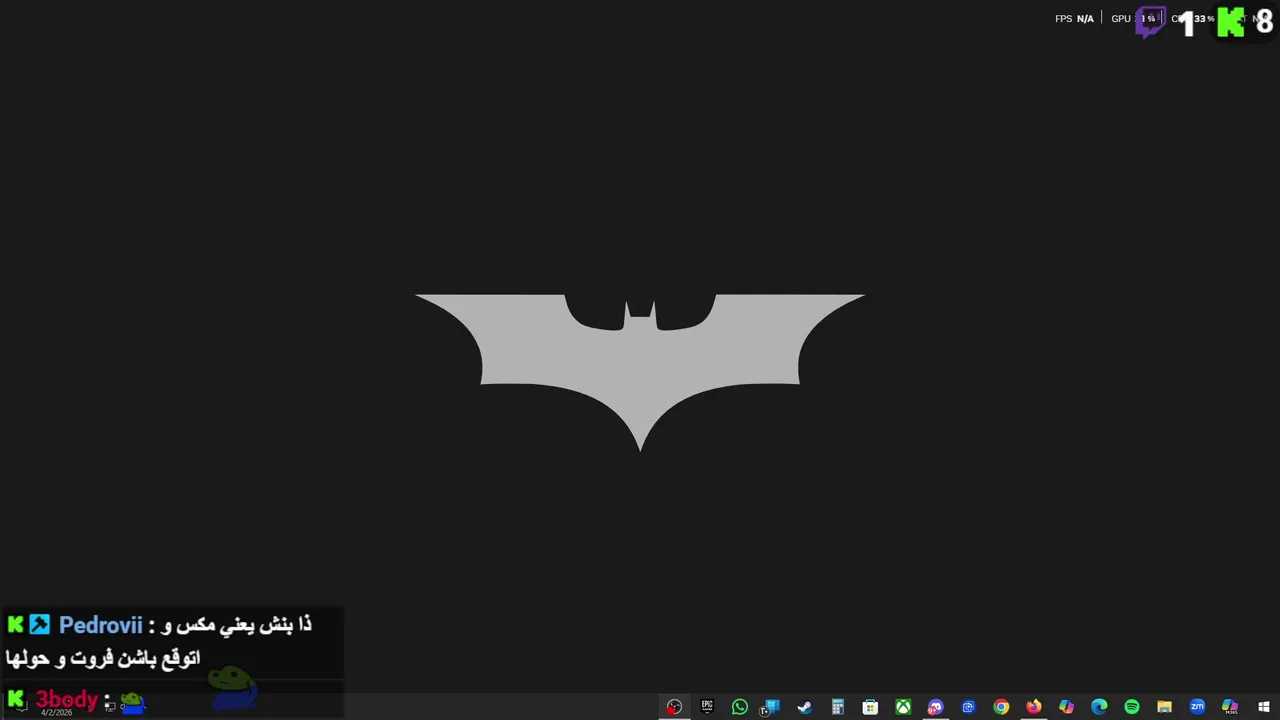Launch Microsoft Edge from the taskbar
Image resolution: width=1280 pixels, height=720 pixels.
pyautogui.click(x=1099, y=707)
